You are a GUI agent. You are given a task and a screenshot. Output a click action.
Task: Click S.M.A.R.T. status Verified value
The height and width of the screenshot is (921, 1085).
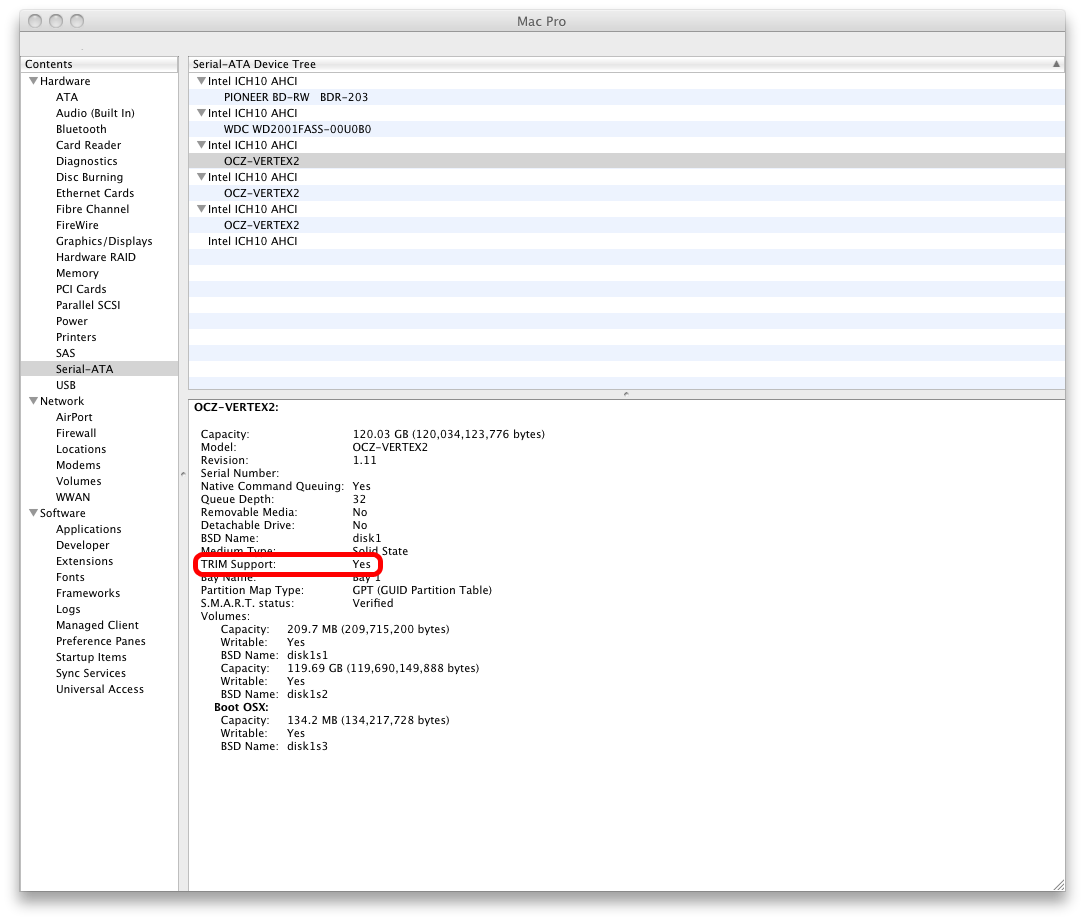[x=373, y=603]
